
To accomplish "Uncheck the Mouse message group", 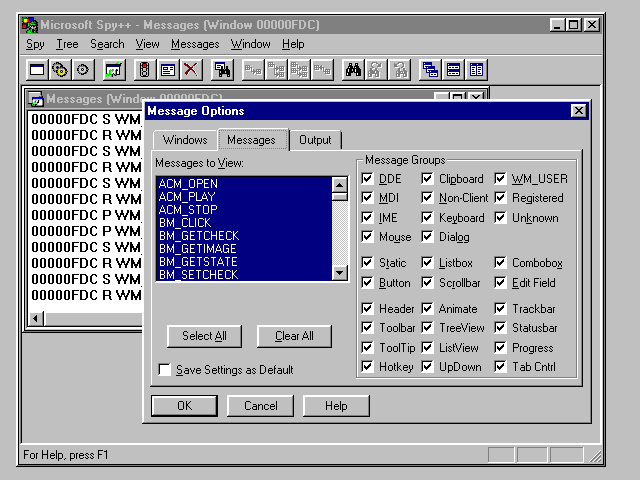I will click(367, 237).
